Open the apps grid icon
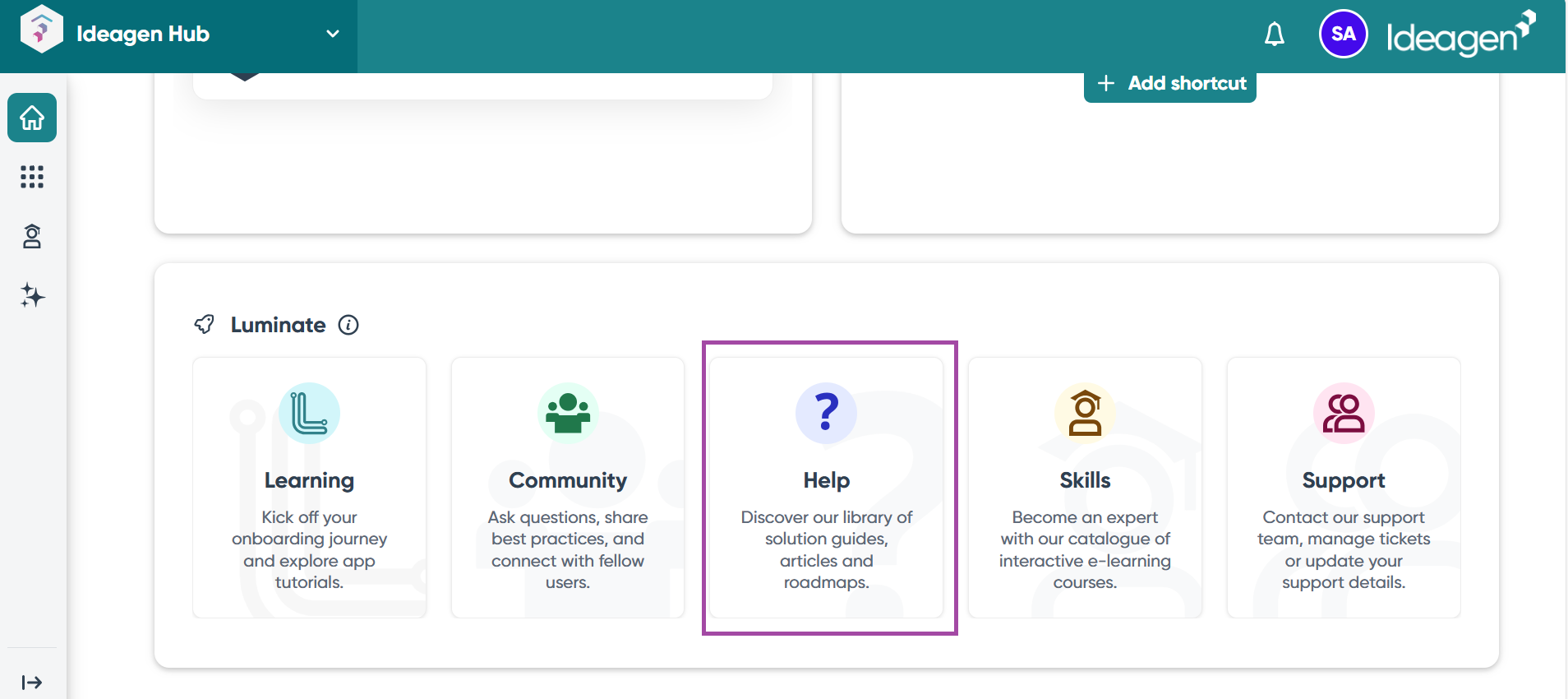This screenshot has width=1568, height=699. click(x=32, y=177)
